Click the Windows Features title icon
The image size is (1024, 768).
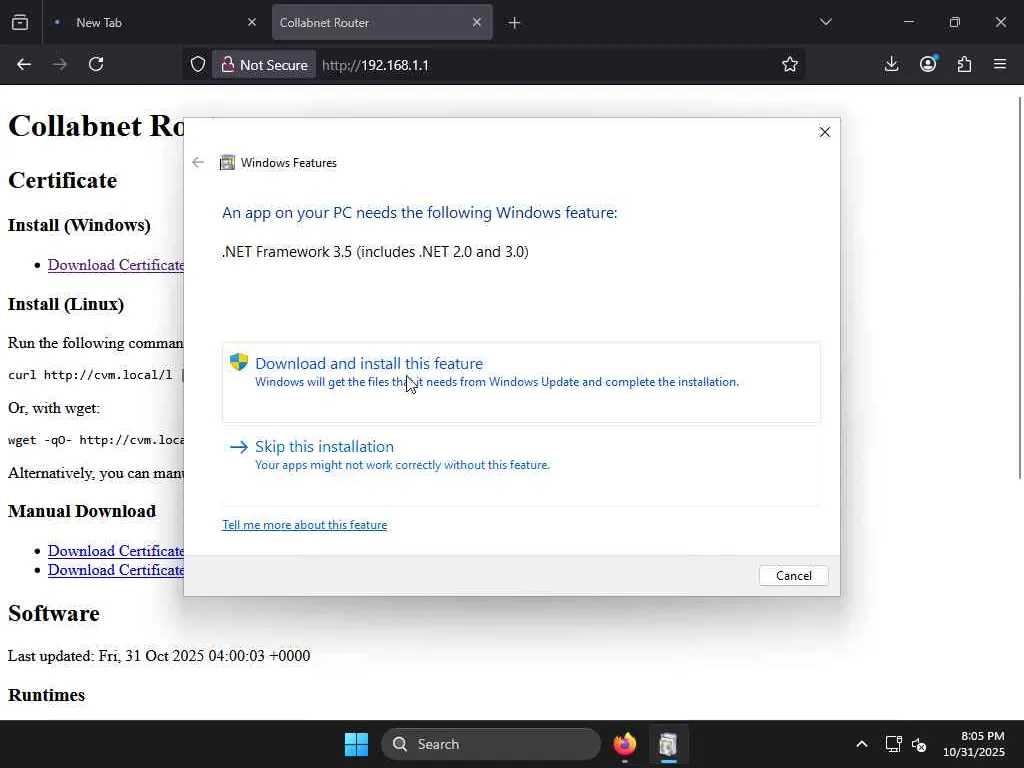[x=227, y=163]
